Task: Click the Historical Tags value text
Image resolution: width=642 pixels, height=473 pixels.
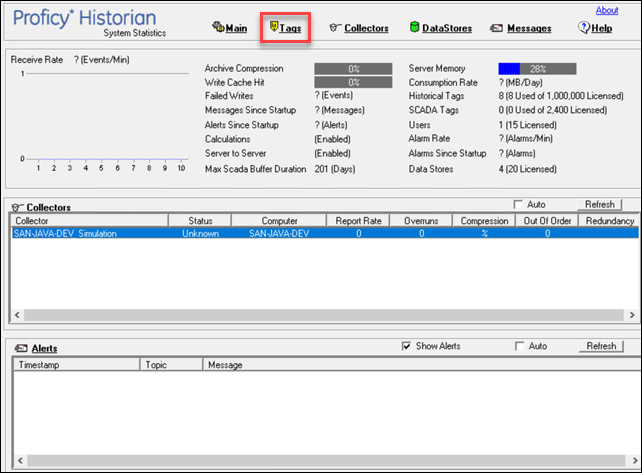Action: (561, 96)
